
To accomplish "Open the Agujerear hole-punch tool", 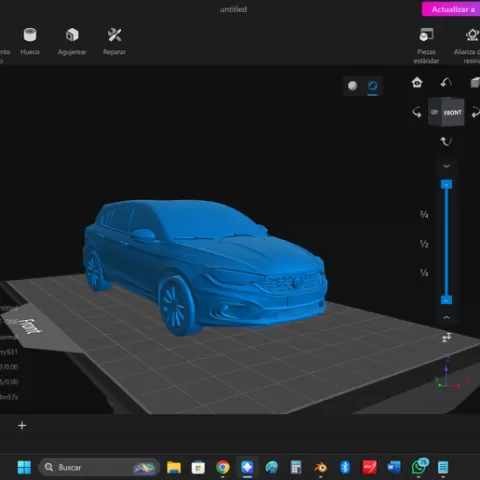I will pyautogui.click(x=72, y=41).
